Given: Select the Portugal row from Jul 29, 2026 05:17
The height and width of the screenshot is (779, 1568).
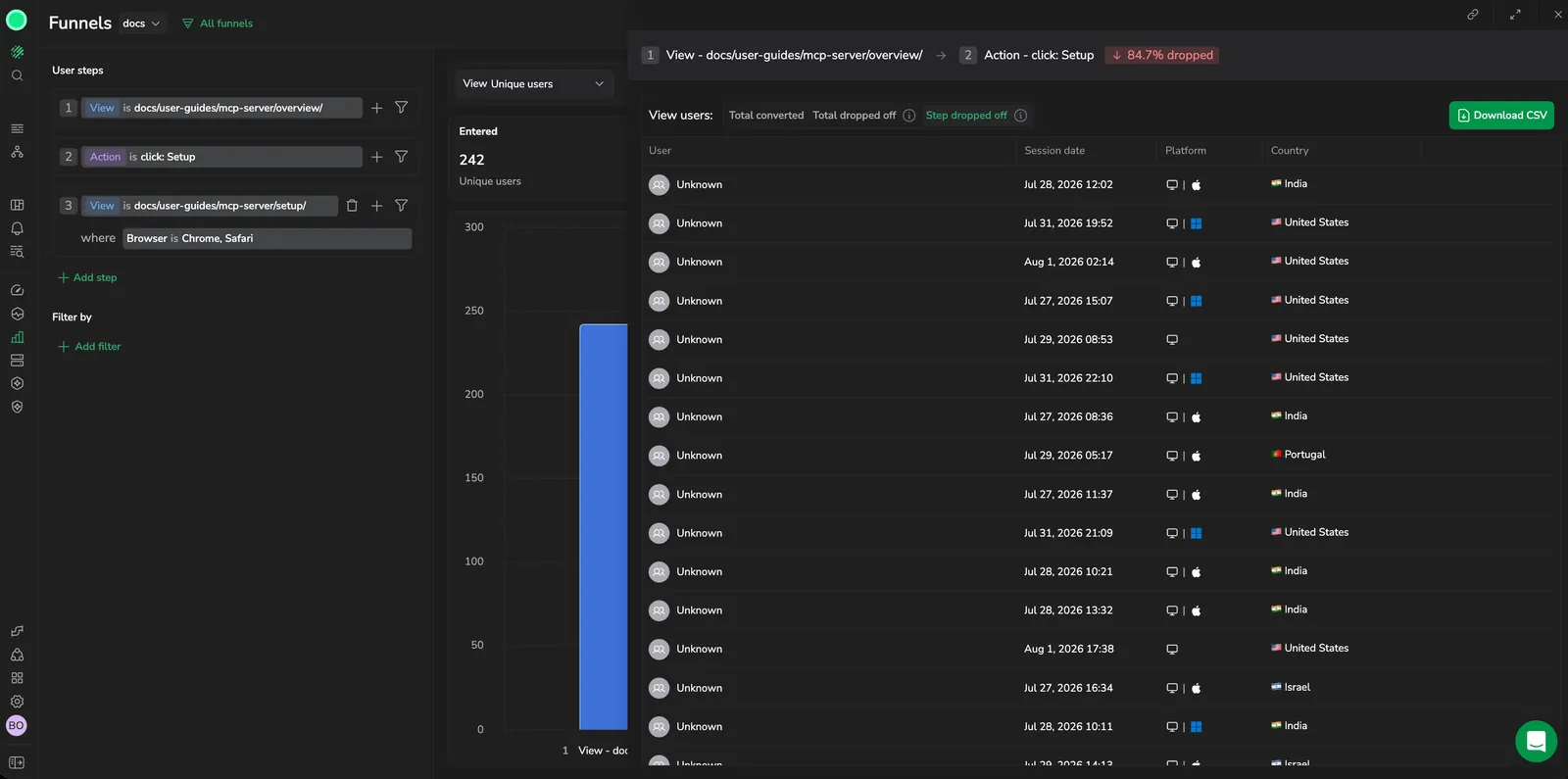Looking at the screenshot, I should [1098, 456].
